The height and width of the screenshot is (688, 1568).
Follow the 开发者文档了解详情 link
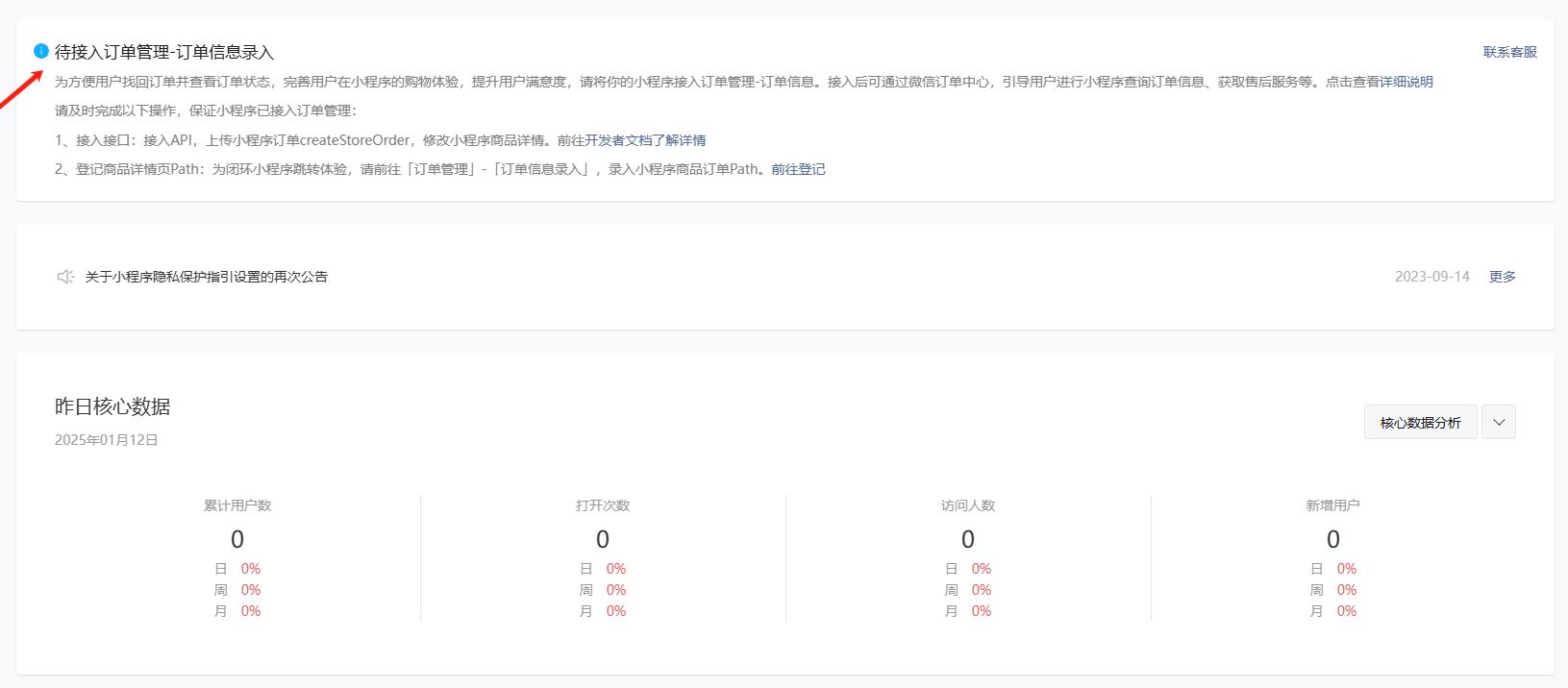click(x=645, y=140)
